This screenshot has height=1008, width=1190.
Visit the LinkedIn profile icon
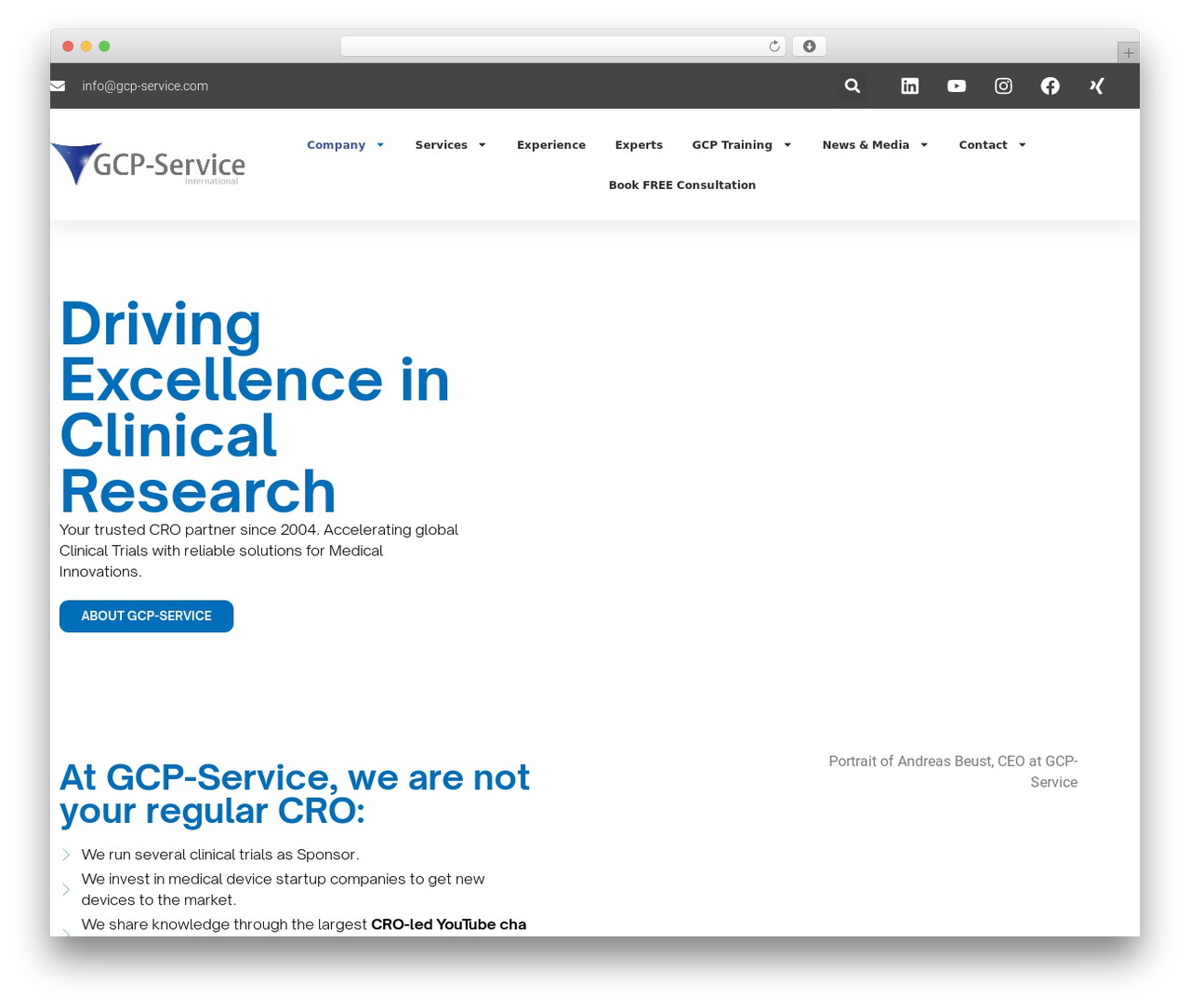click(x=910, y=86)
